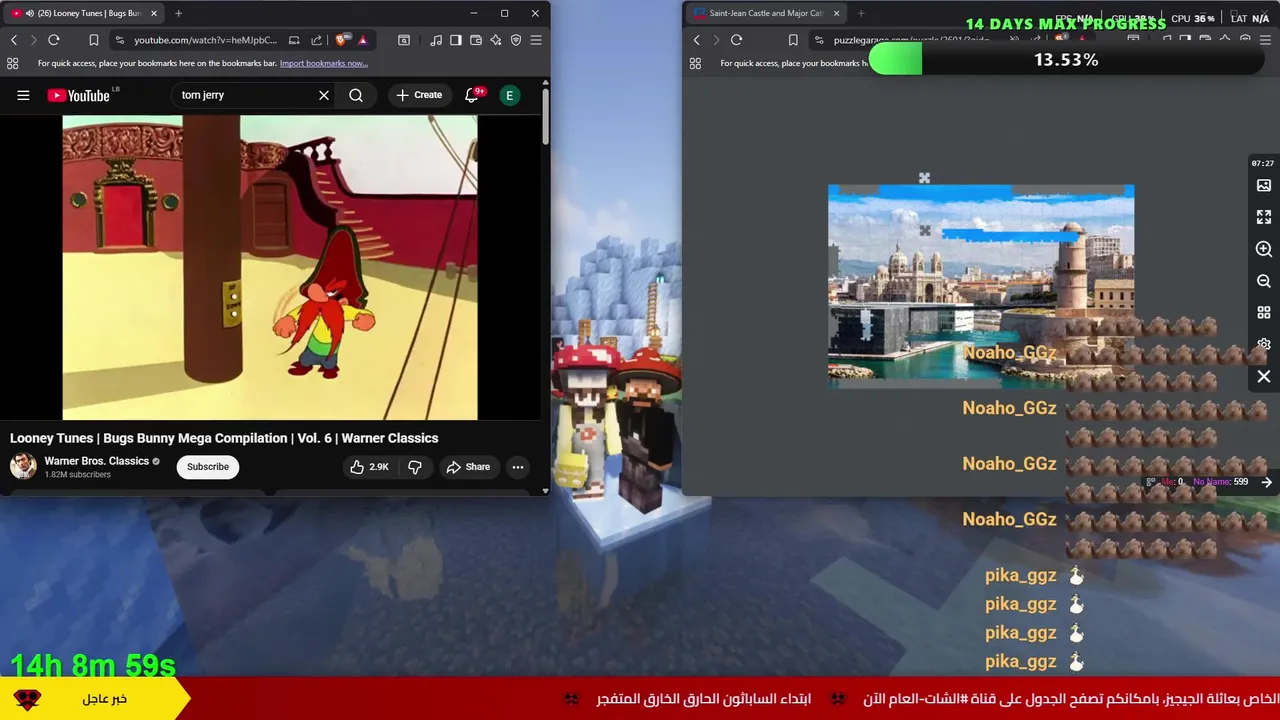Arrange puzzle pieces with grid icon
Viewport: 1280px width, 720px height.
pyautogui.click(x=1264, y=313)
